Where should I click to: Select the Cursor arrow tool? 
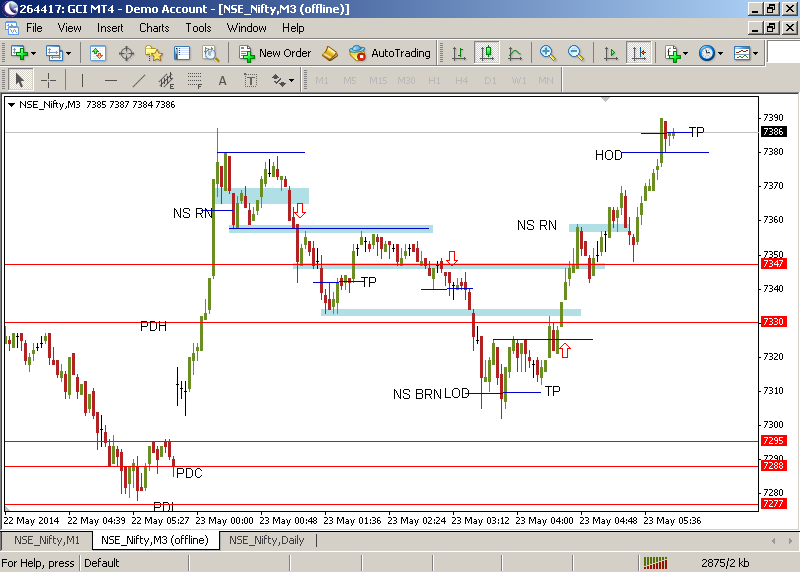[x=20, y=80]
